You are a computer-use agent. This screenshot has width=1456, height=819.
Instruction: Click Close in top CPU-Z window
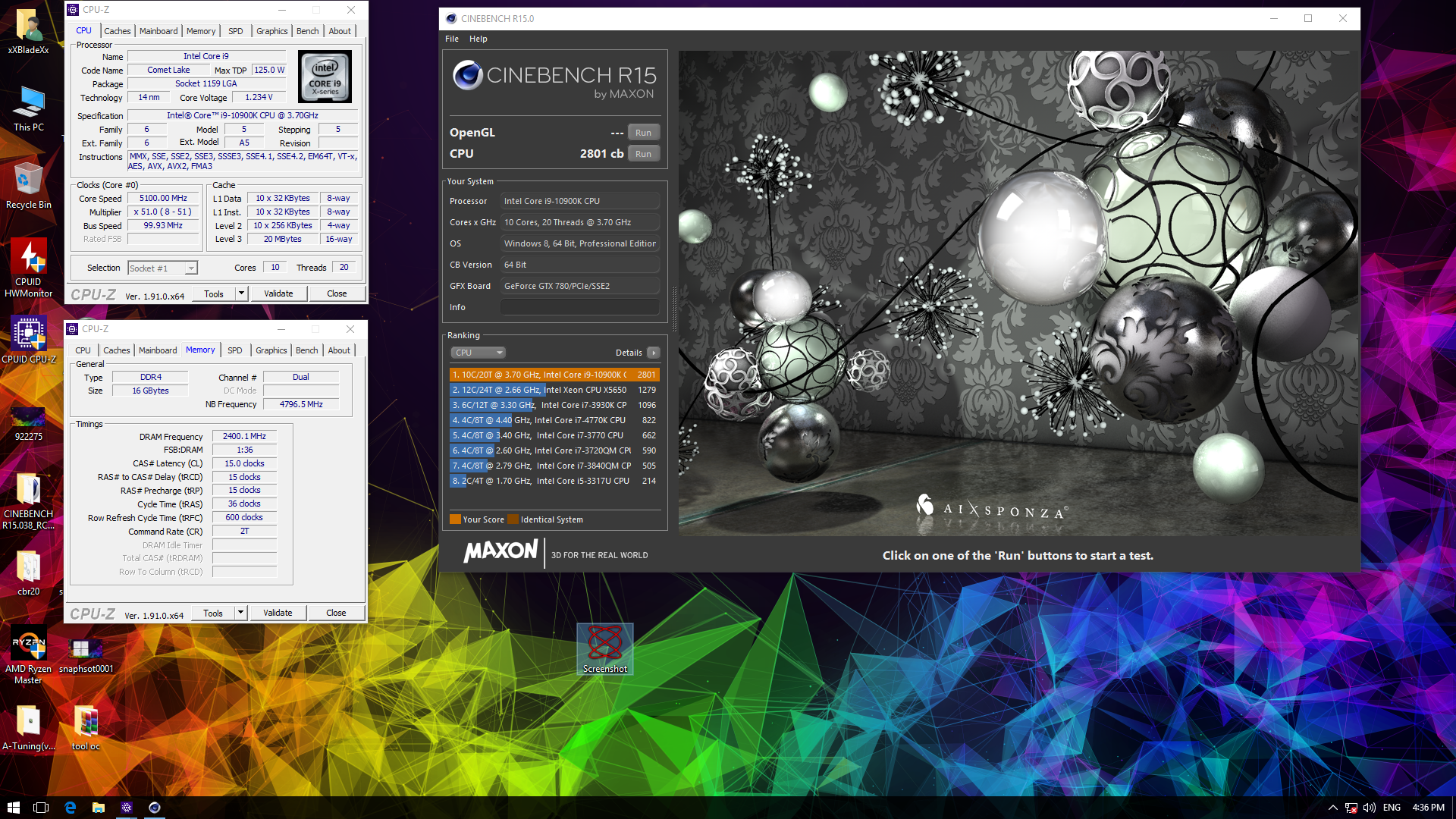pos(337,293)
